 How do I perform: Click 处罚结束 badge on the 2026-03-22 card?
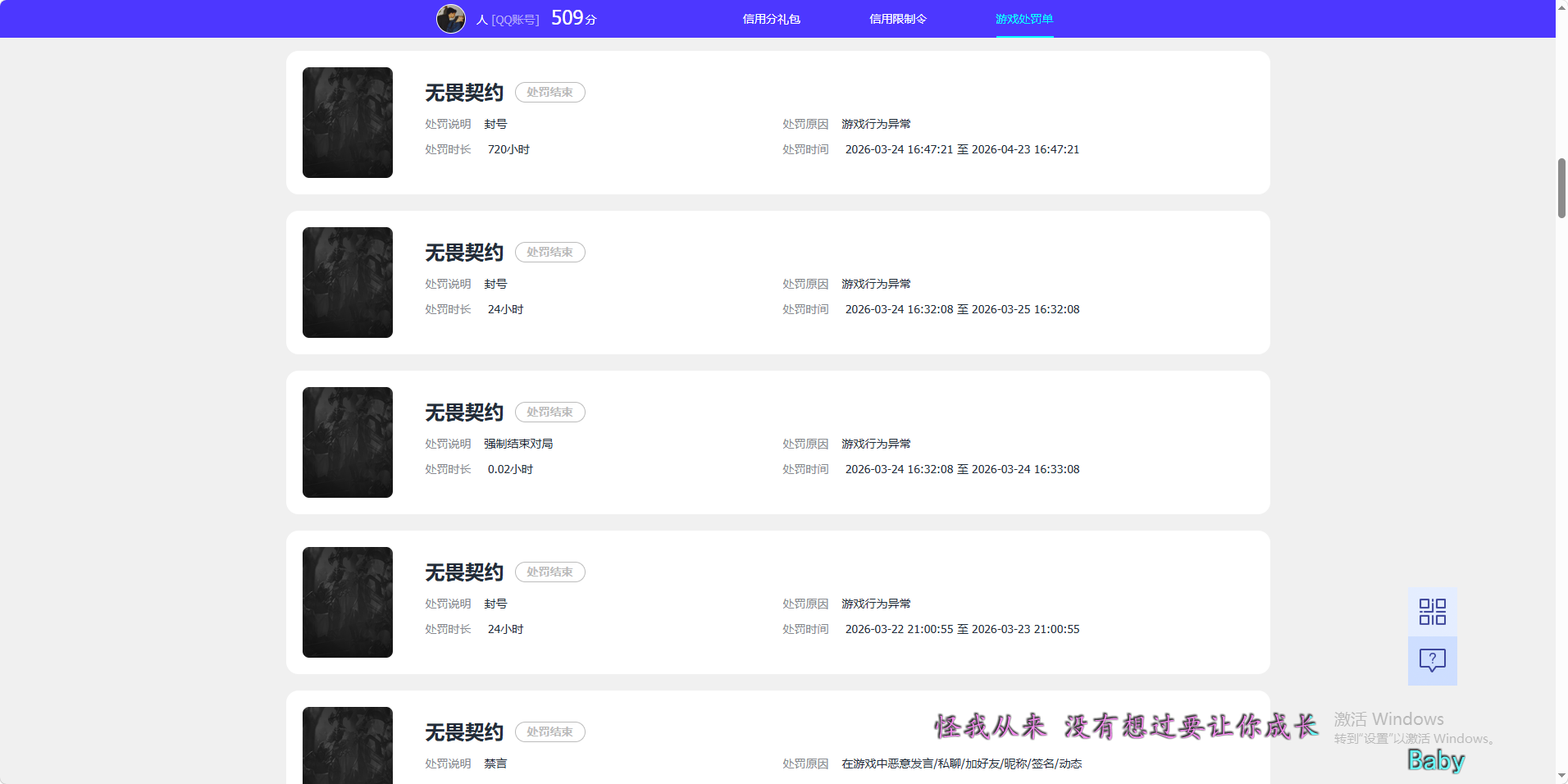(550, 572)
